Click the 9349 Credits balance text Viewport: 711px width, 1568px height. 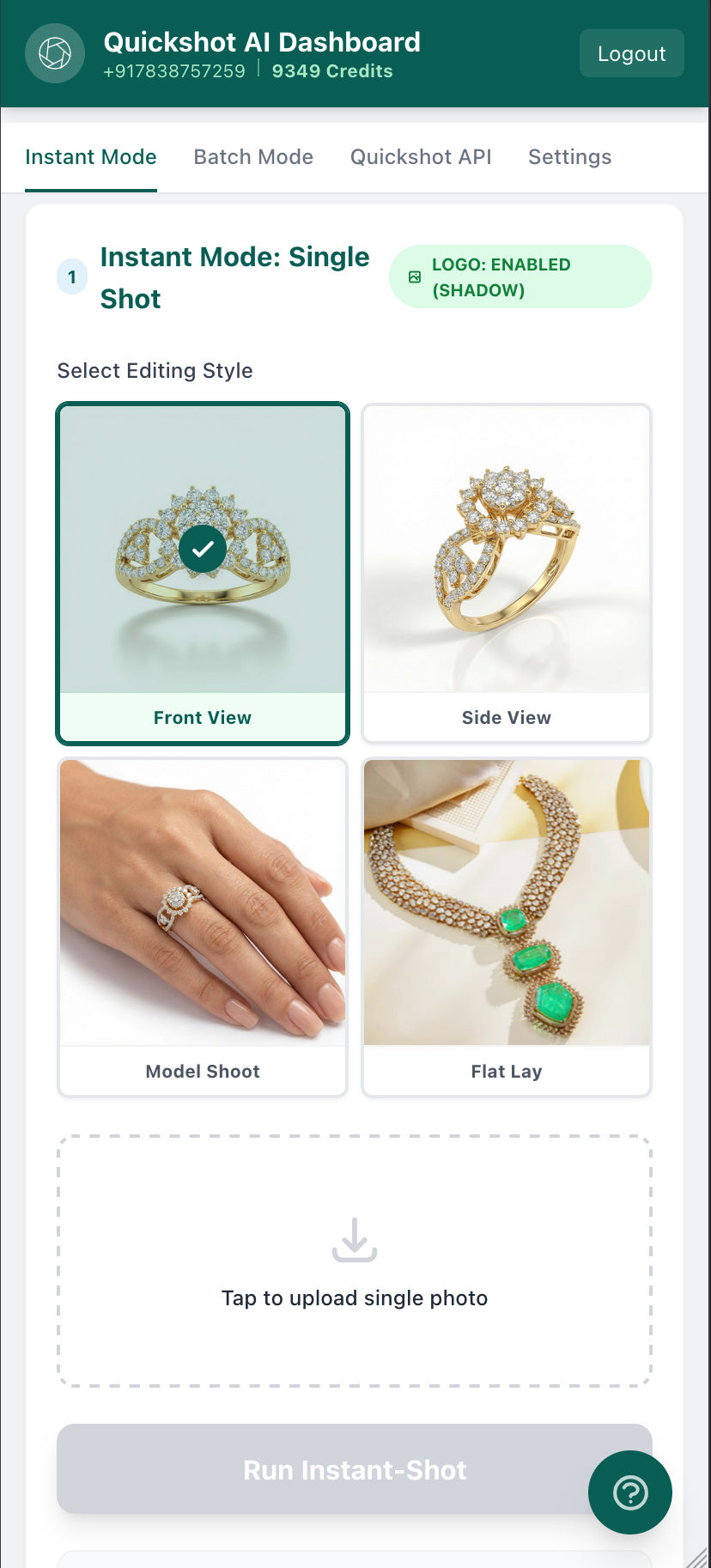(332, 71)
